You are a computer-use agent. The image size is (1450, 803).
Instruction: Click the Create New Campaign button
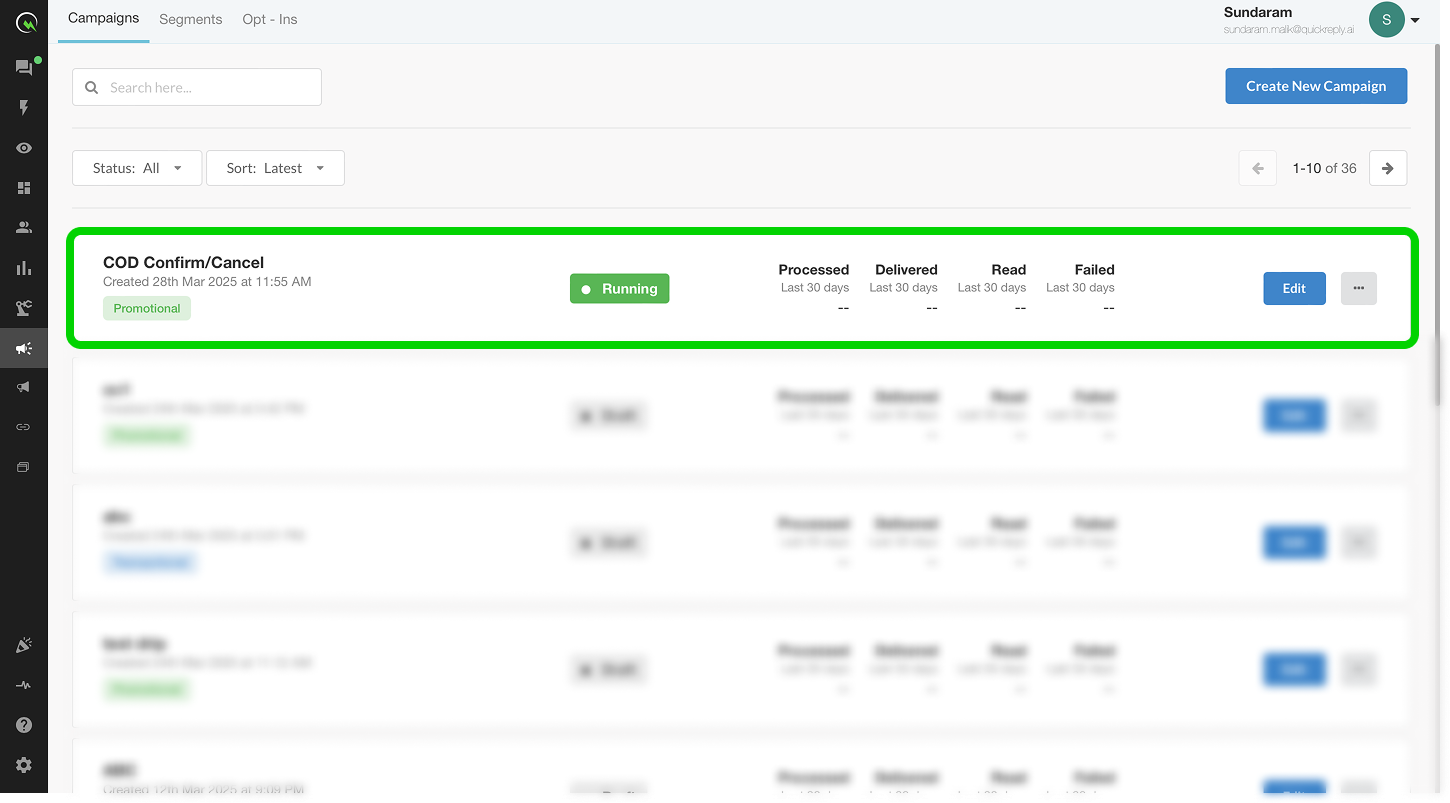tap(1316, 86)
